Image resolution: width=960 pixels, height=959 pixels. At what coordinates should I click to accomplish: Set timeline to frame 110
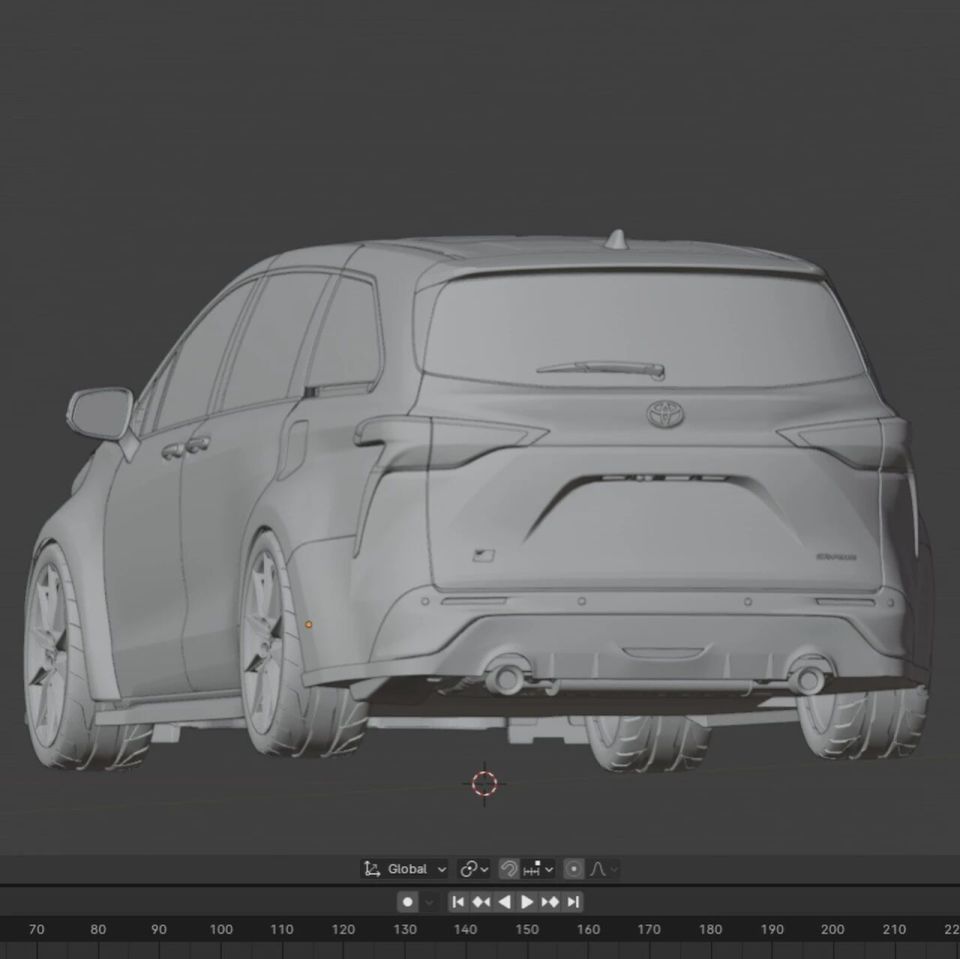282,930
